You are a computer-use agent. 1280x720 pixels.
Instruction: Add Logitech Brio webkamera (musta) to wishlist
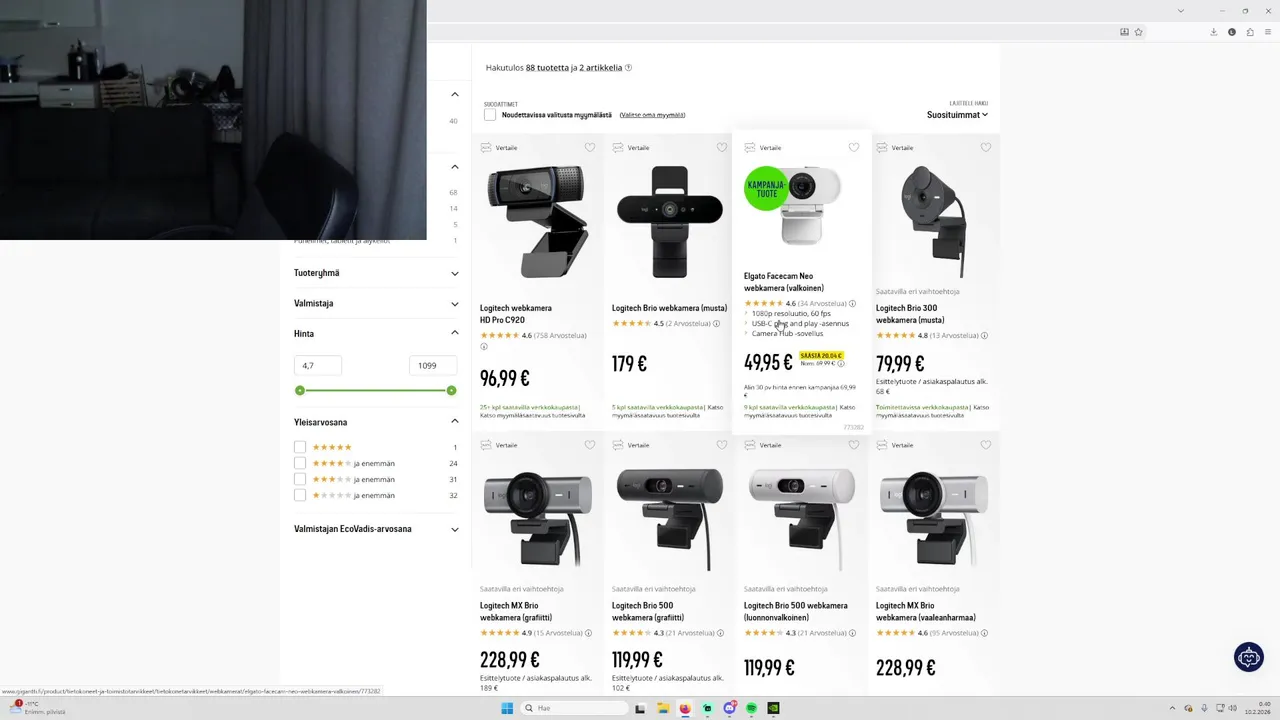click(722, 147)
